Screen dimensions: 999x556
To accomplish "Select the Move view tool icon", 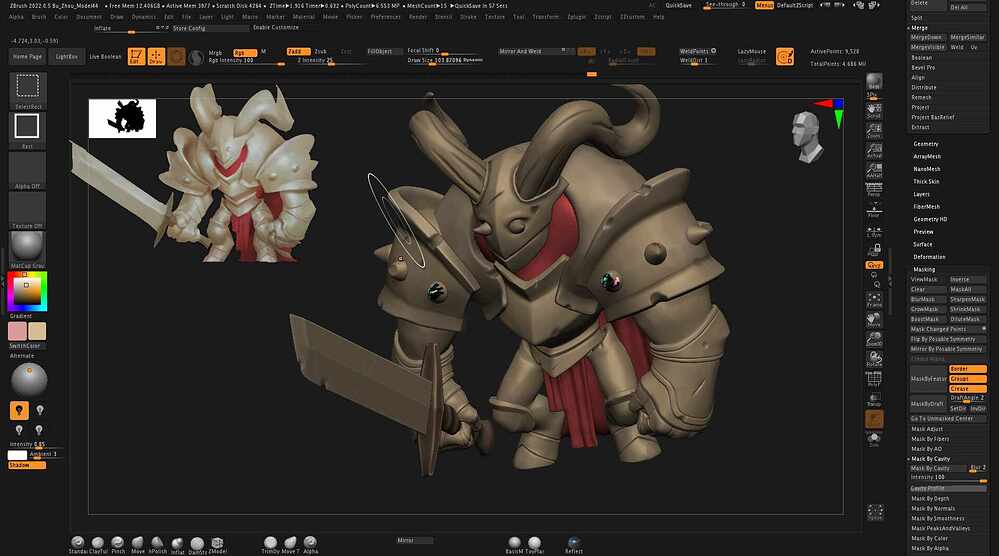I will click(874, 320).
